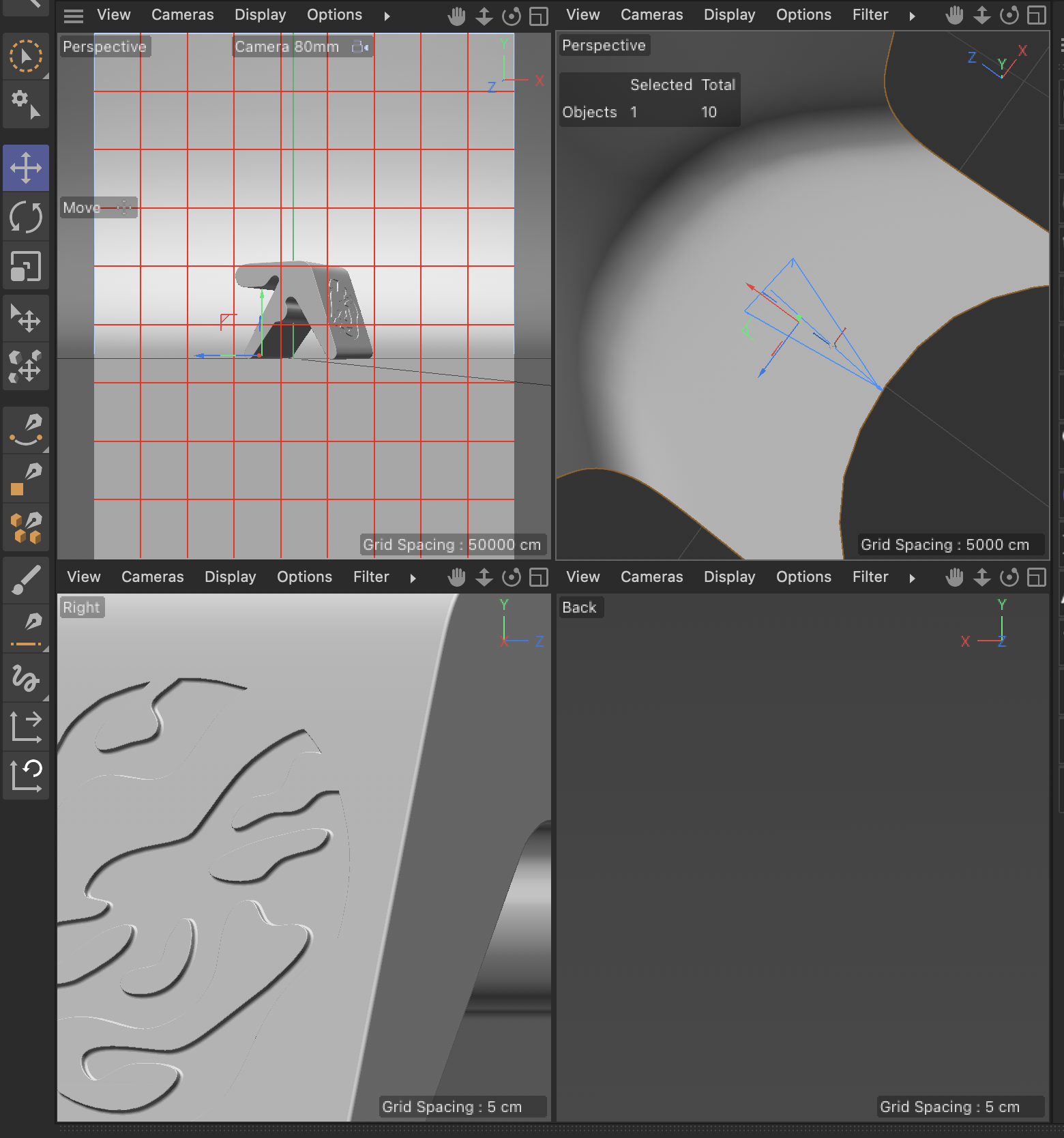Open the Options menu of the Back viewport
Viewport: 1064px width, 1138px height.
click(803, 577)
